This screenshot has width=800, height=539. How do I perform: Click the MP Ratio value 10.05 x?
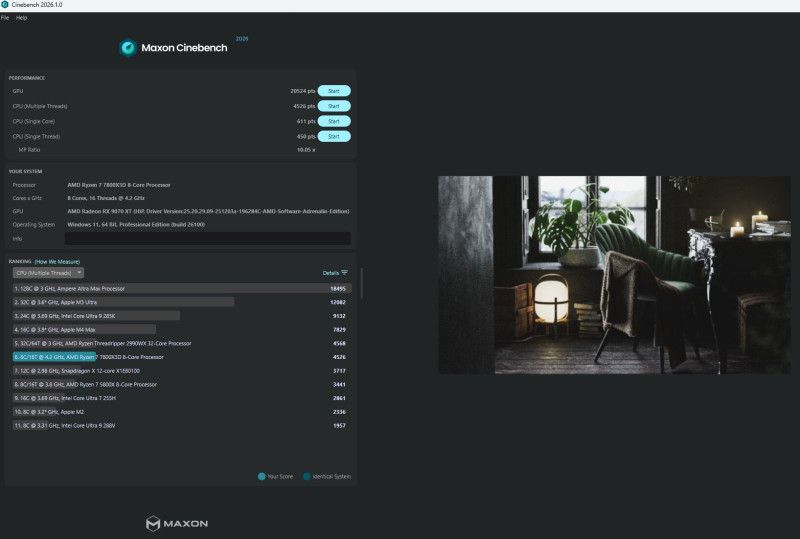306,150
